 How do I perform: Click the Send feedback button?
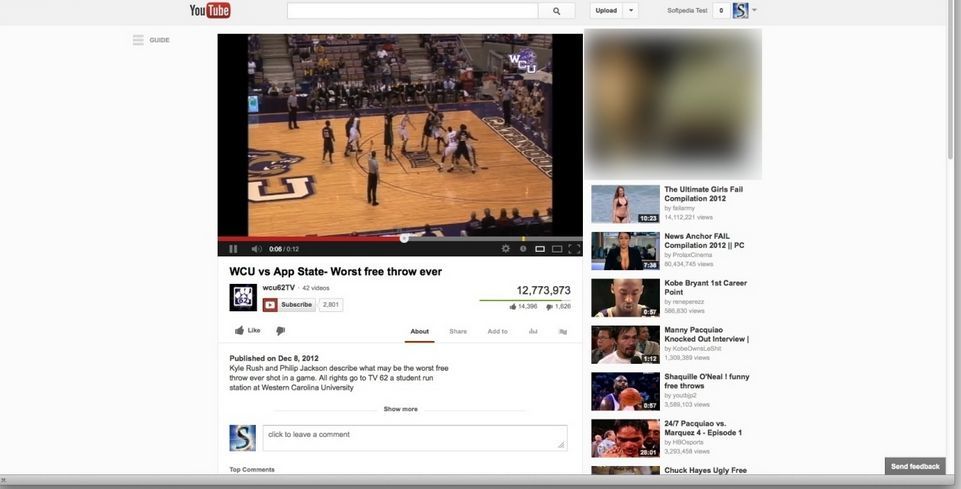point(915,466)
